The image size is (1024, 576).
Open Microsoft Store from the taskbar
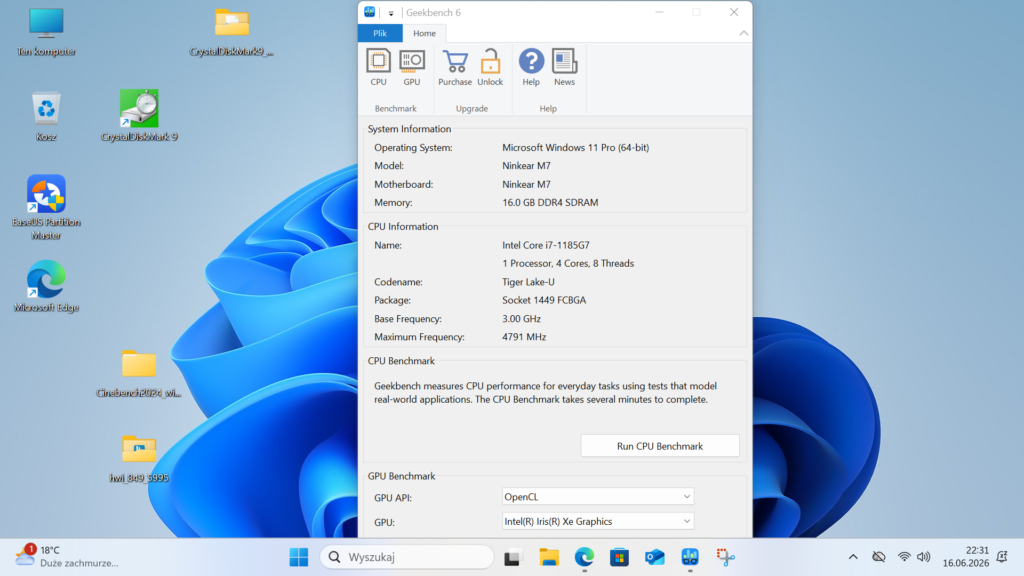[619, 557]
